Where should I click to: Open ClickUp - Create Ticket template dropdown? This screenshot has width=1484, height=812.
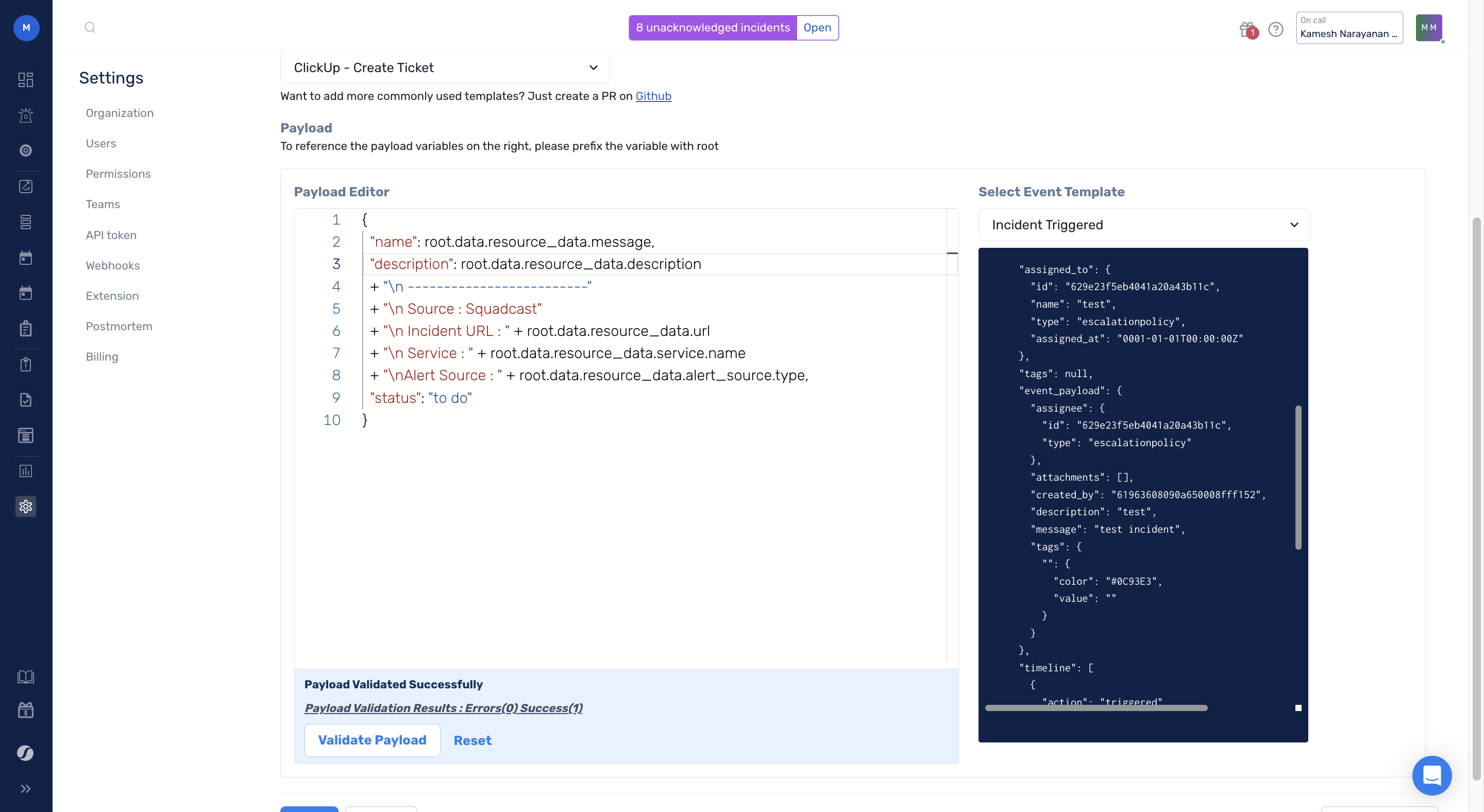pos(445,68)
